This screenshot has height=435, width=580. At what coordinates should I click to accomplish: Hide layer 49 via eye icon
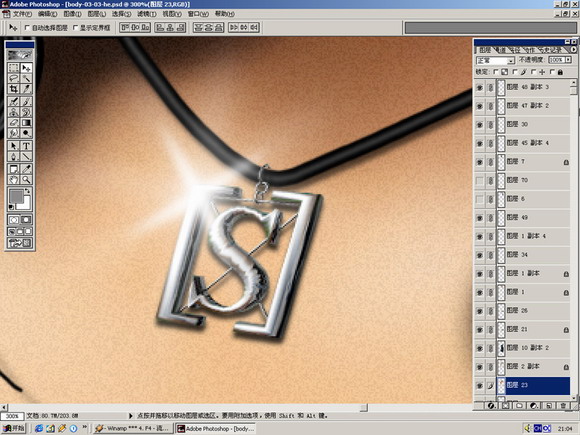pos(480,218)
